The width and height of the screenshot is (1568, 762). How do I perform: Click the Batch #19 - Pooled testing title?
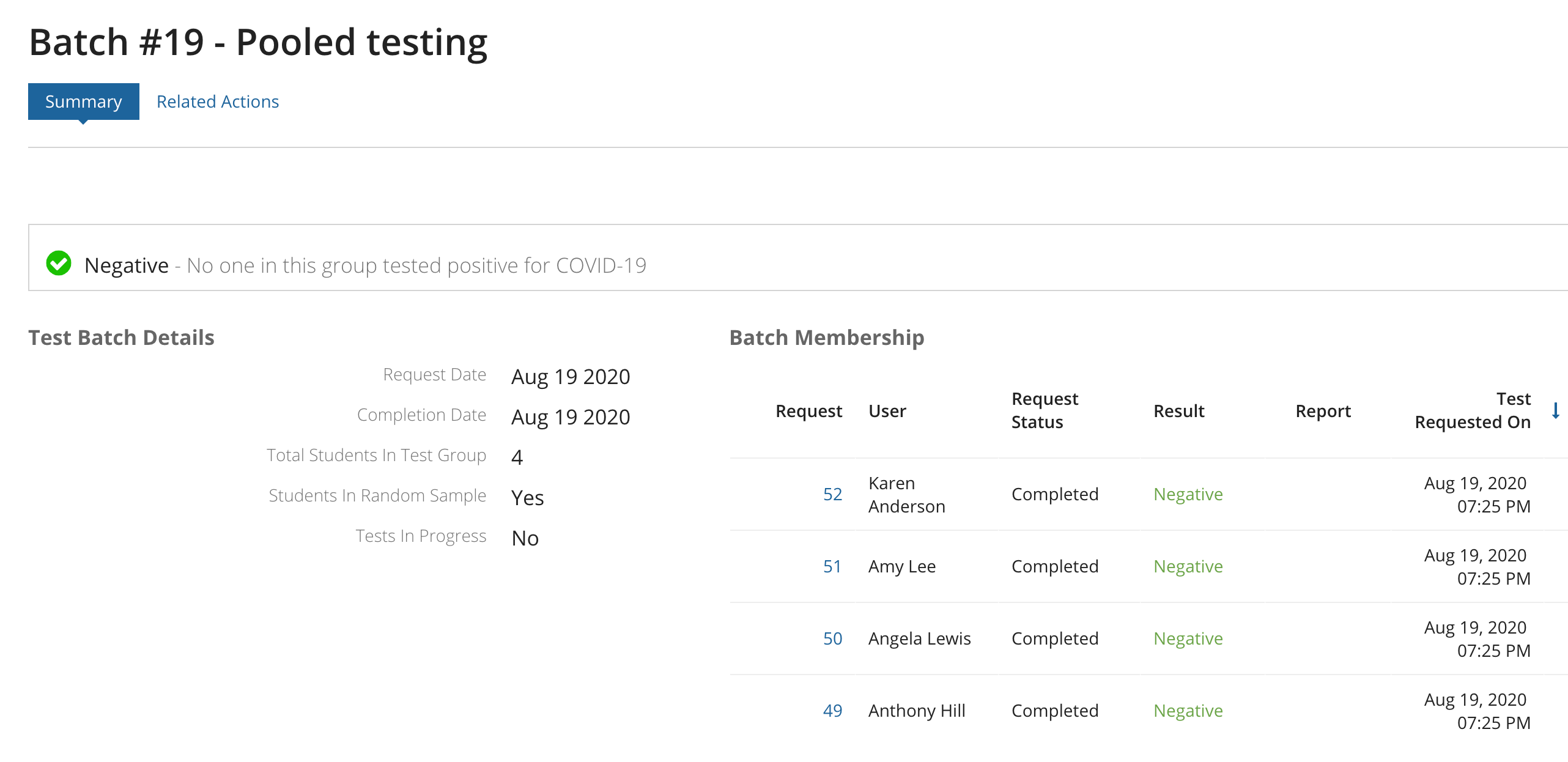tap(258, 43)
